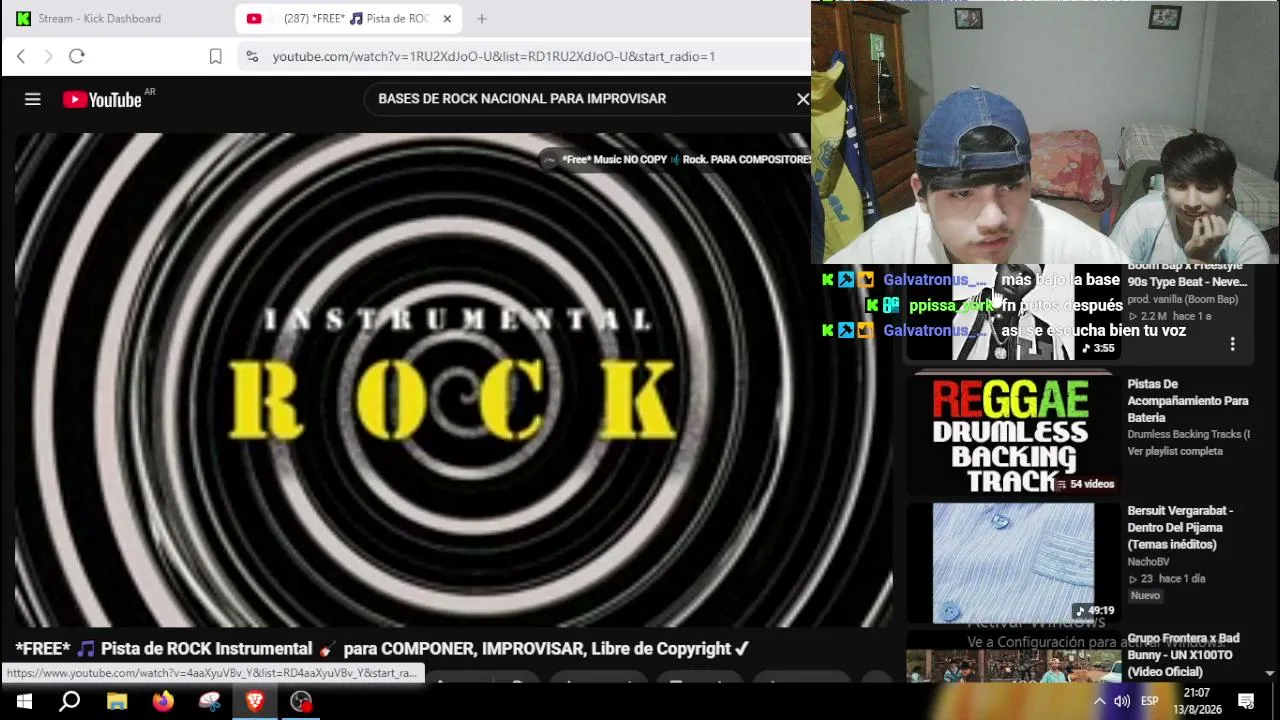
Task: Open Bersuit Vergarabat - Dentro Del Pijama title
Action: pyautogui.click(x=1180, y=528)
